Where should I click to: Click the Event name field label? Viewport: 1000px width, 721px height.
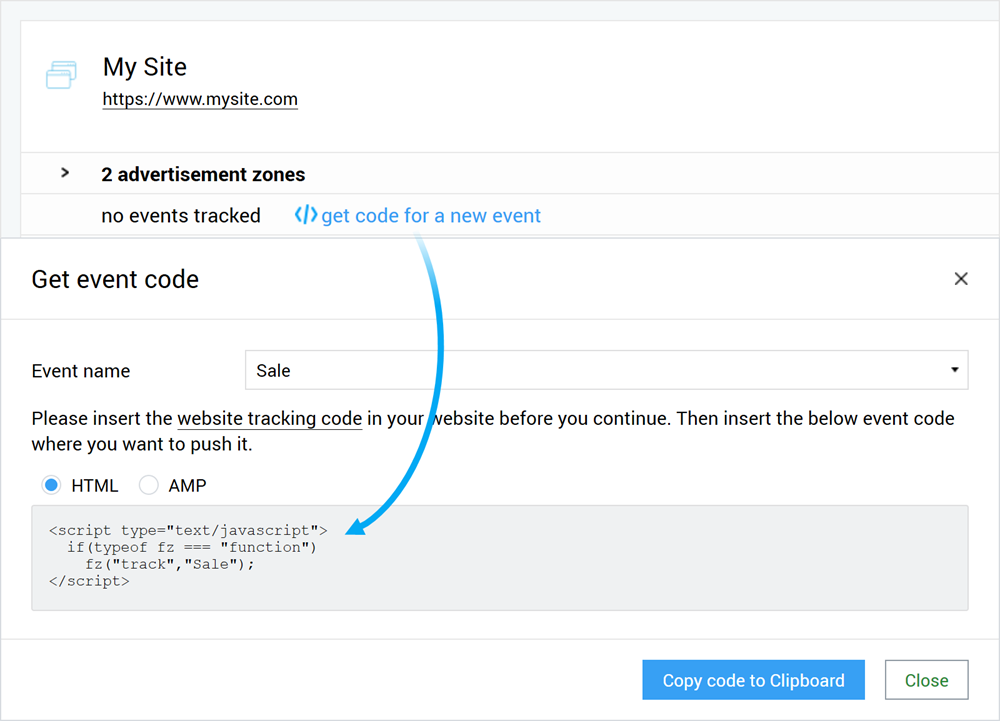click(81, 371)
